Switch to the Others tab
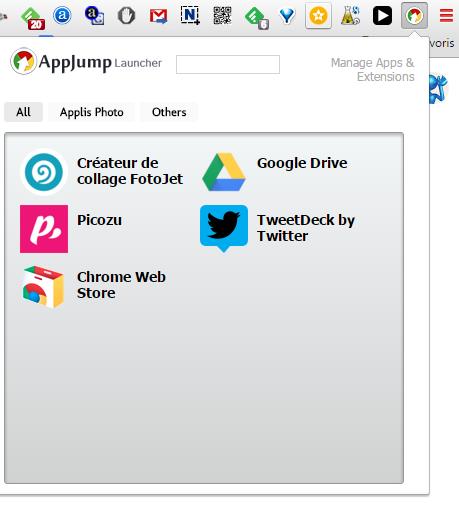Screen dimensions: 459x505 (x=169, y=112)
